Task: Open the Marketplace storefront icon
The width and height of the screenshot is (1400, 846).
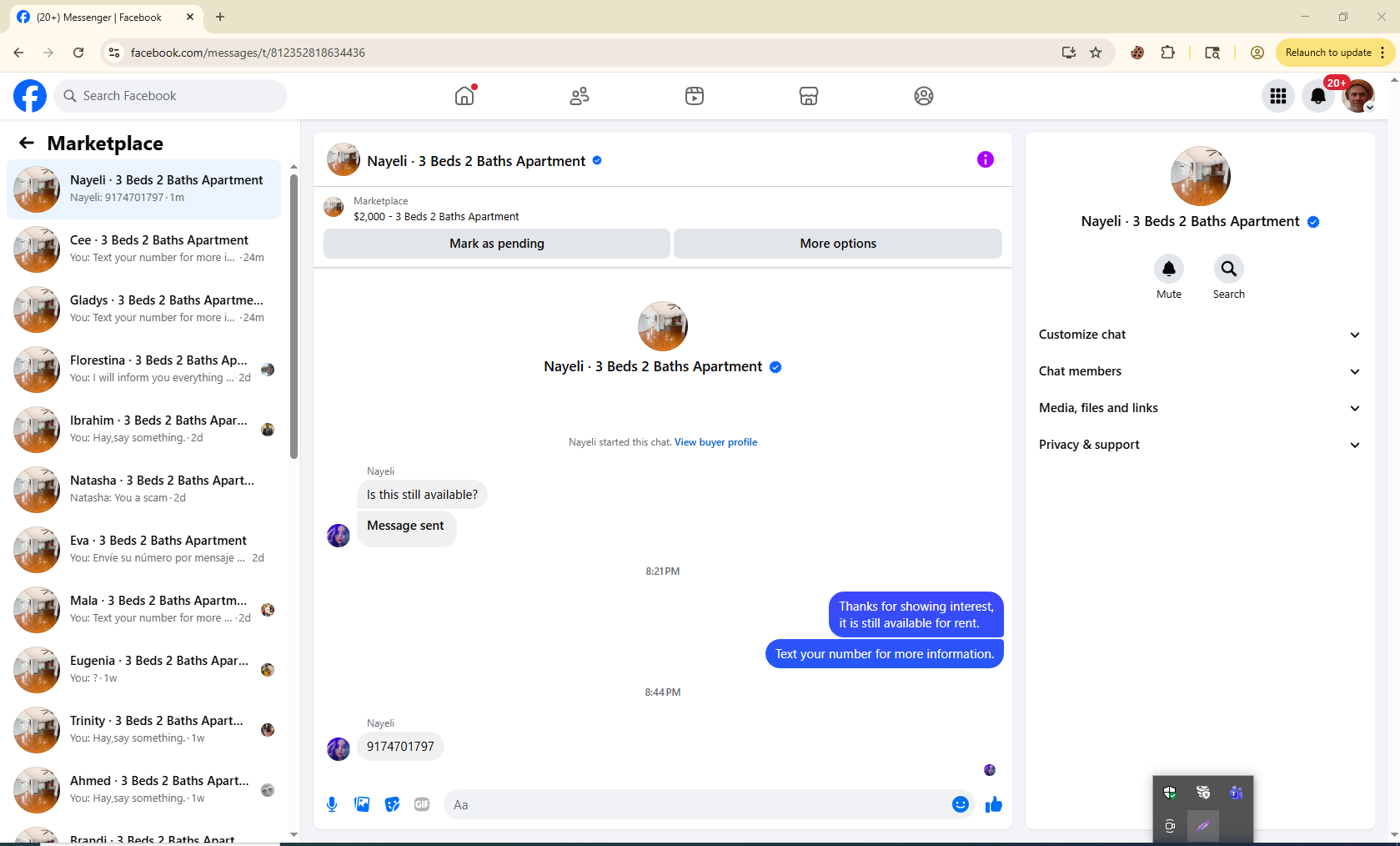Action: pyautogui.click(x=809, y=96)
